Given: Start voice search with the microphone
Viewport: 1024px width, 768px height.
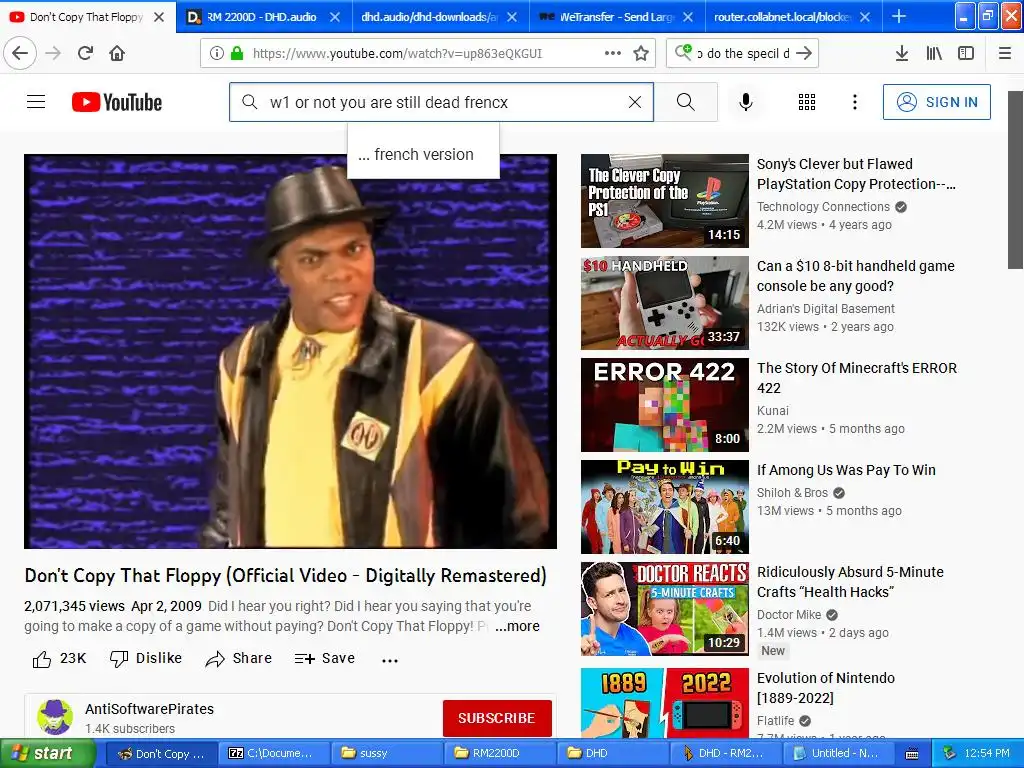Looking at the screenshot, I should point(746,102).
